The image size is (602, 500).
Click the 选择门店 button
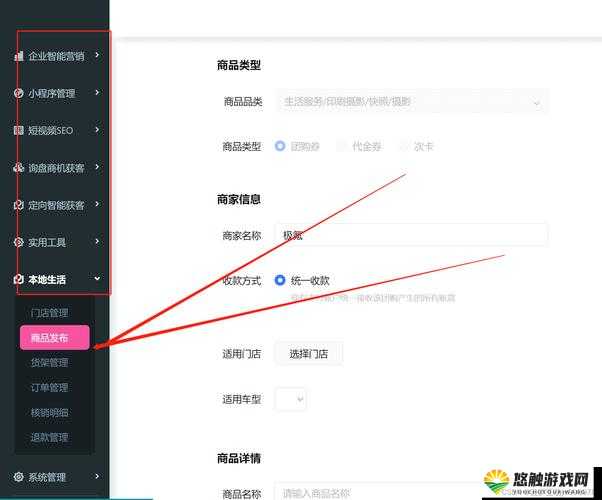tap(309, 354)
